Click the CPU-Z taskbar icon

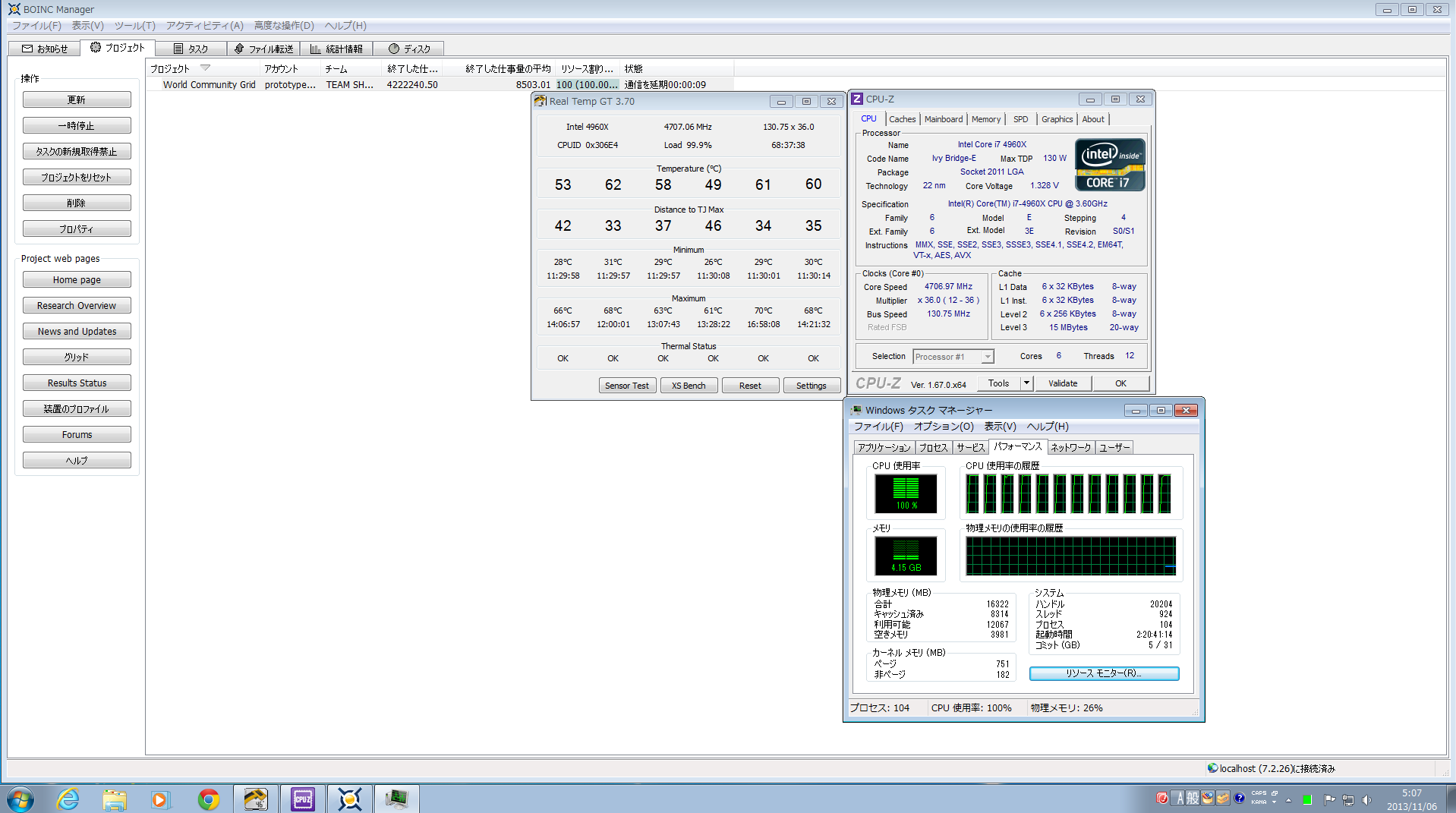302,799
